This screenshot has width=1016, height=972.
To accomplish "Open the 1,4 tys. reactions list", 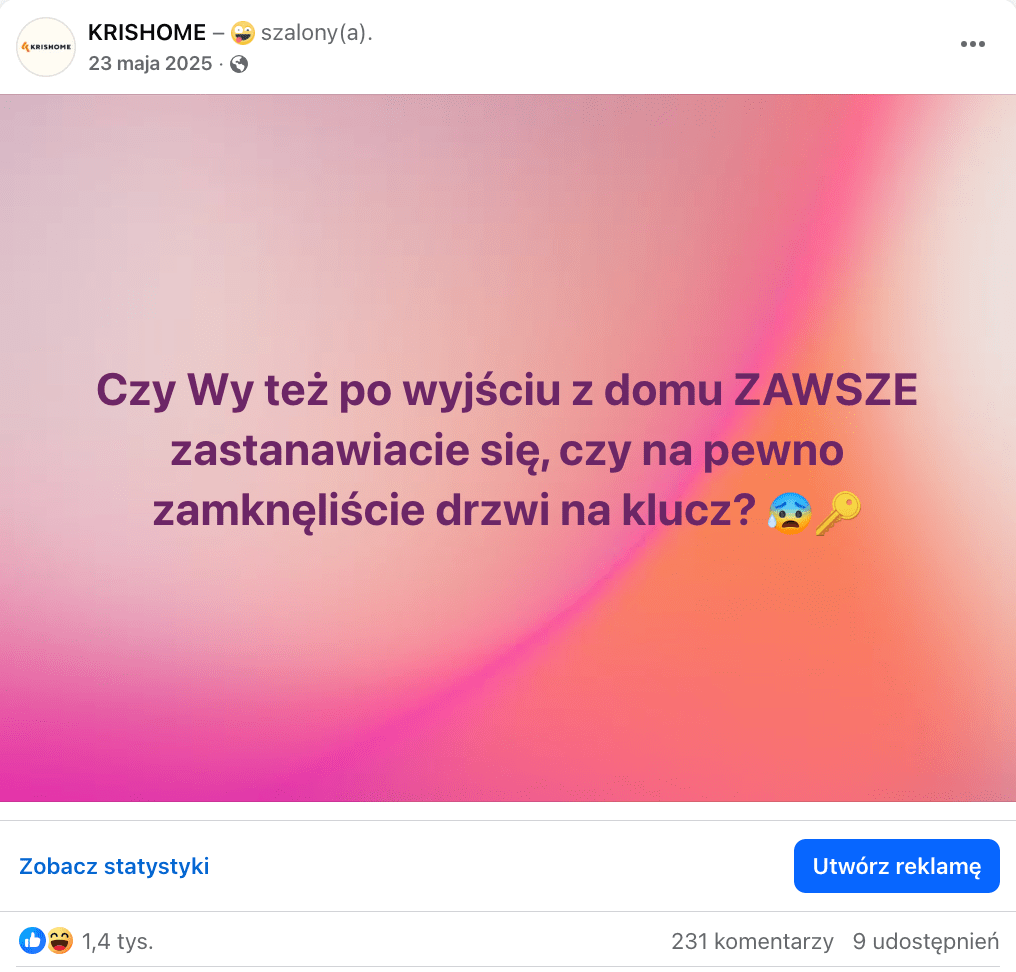I will coord(117,941).
